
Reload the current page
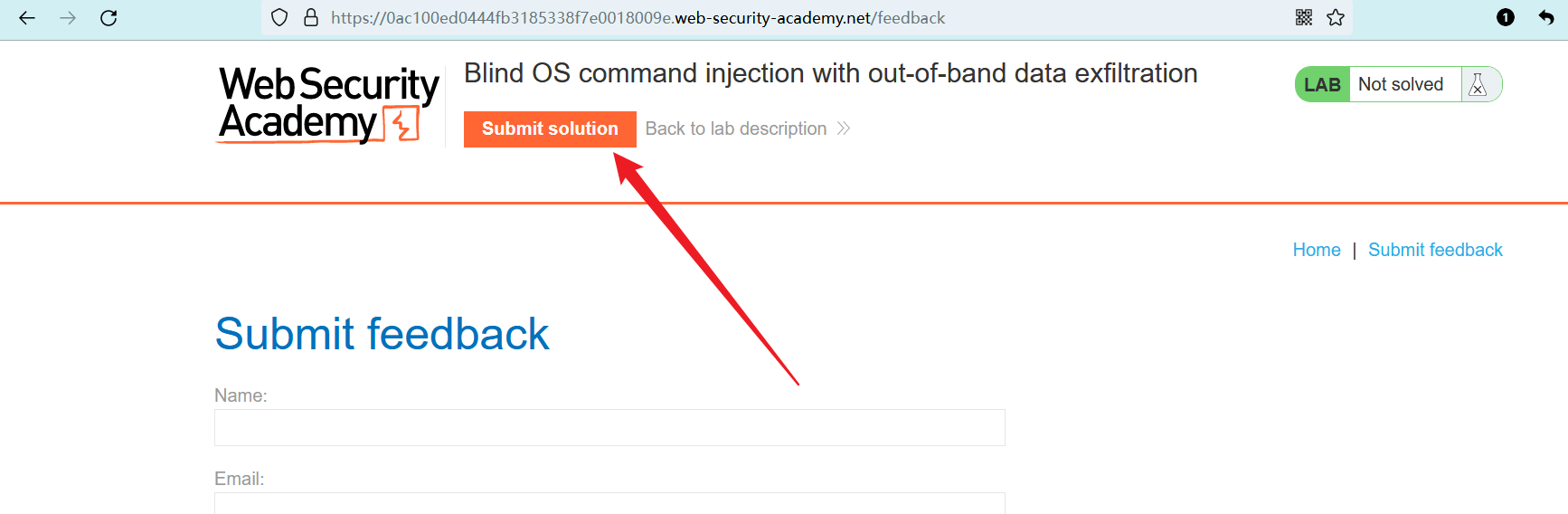click(x=109, y=18)
